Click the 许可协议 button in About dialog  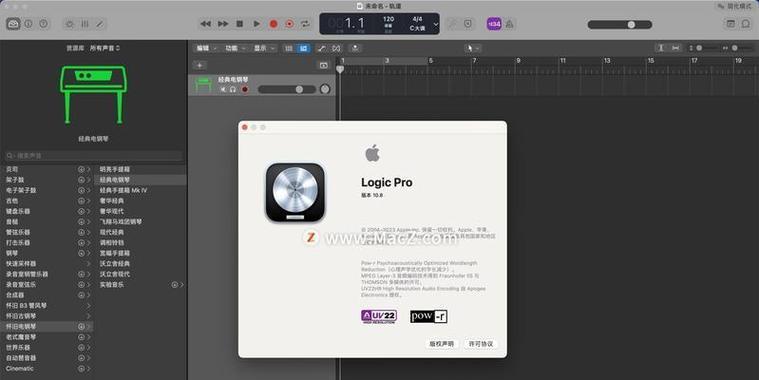click(481, 344)
